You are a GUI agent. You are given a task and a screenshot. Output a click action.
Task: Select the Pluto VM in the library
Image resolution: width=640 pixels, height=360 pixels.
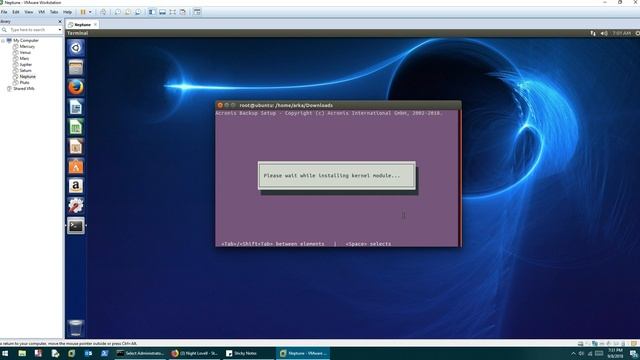click(24, 82)
